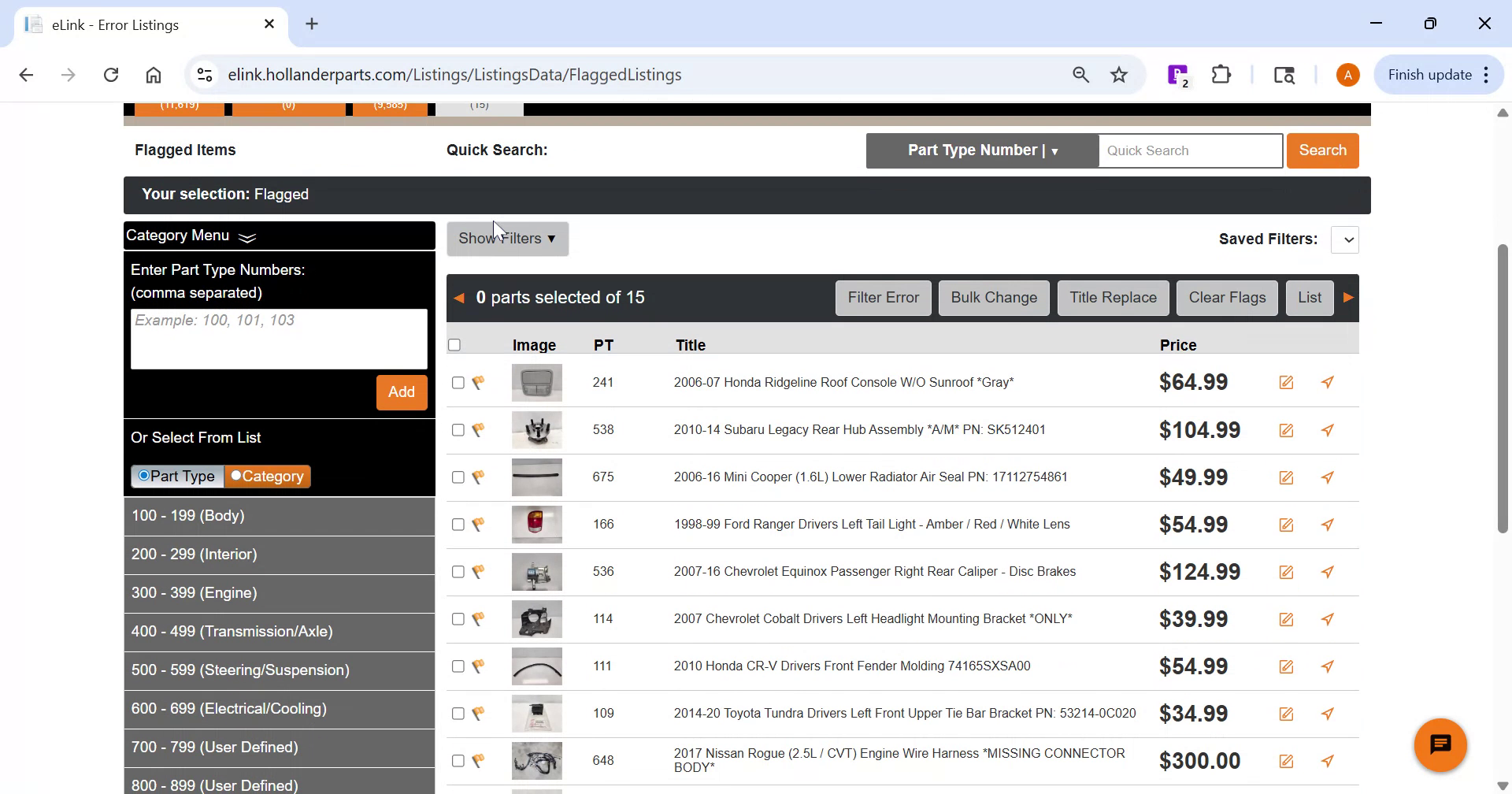Click the send arrow icon on the Subaru Legacy row
Image resolution: width=1512 pixels, height=794 pixels.
(x=1328, y=430)
